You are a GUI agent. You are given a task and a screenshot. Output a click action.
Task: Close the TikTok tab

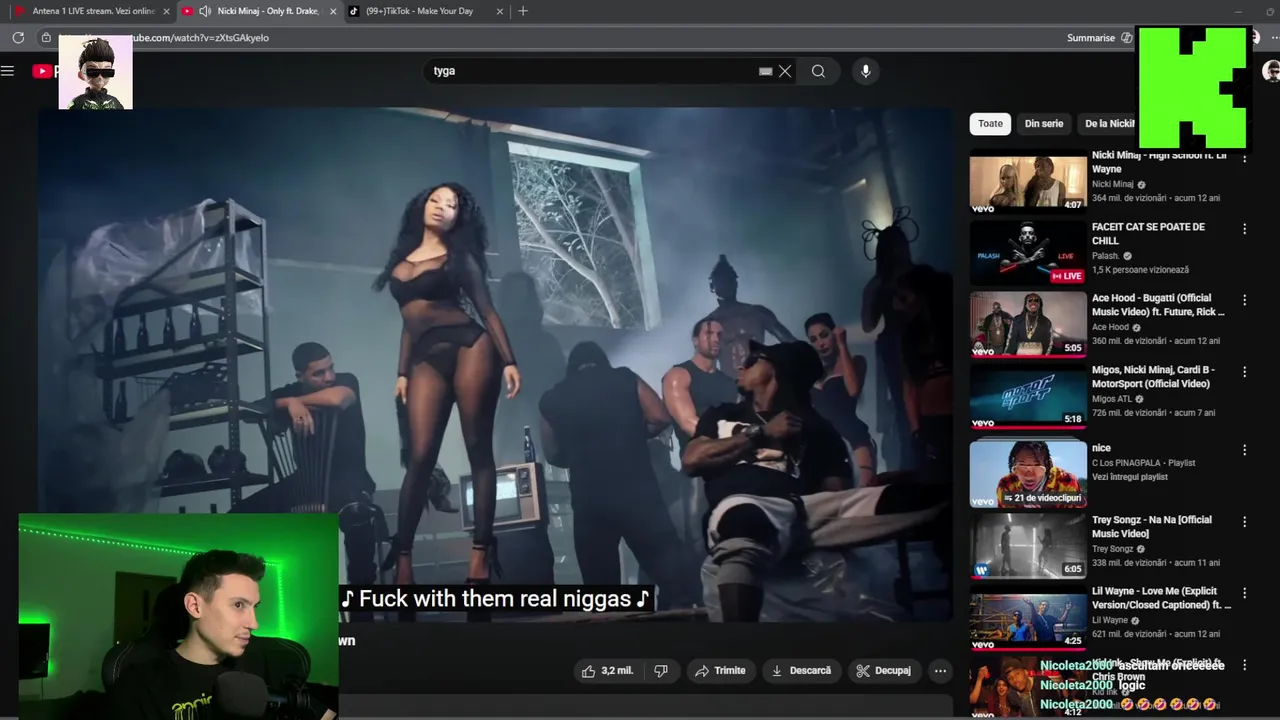499,11
